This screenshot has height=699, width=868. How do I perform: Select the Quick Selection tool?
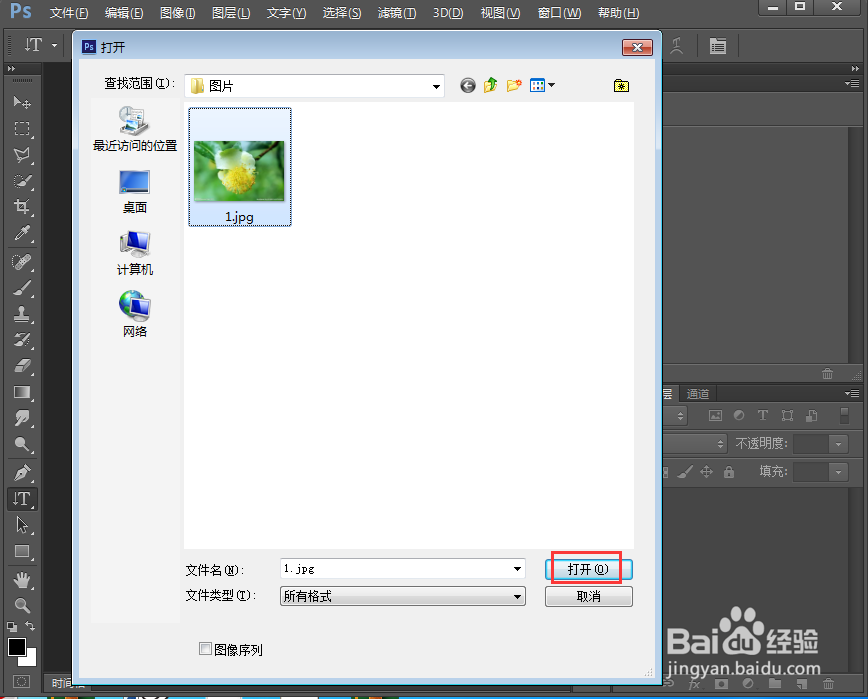pyautogui.click(x=22, y=181)
